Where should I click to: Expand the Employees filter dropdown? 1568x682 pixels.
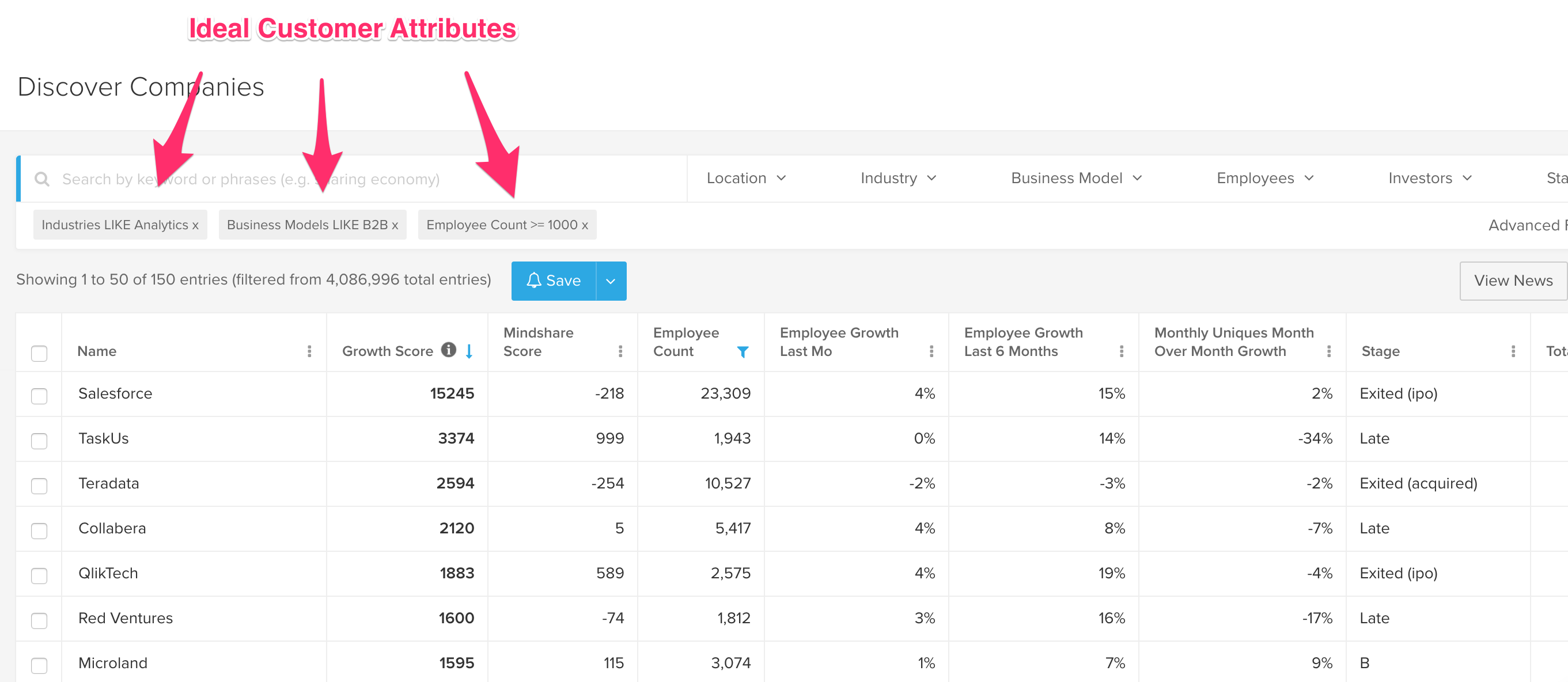coord(1265,179)
